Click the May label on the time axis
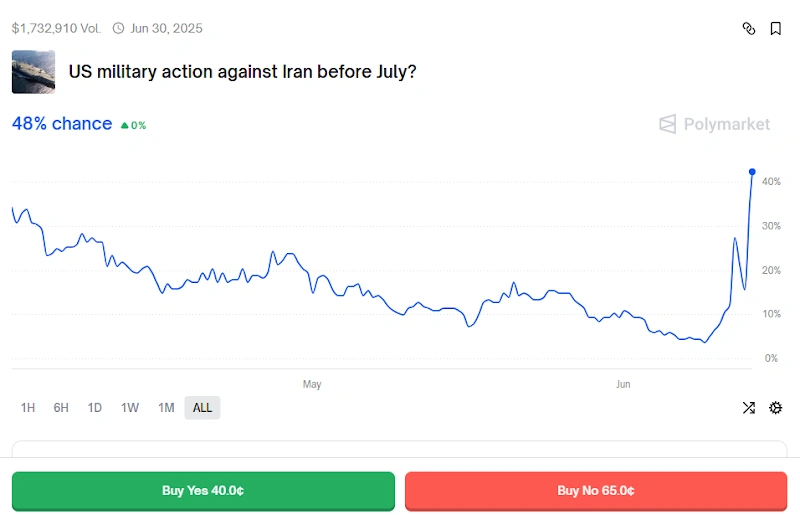800x515 pixels. [x=312, y=384]
